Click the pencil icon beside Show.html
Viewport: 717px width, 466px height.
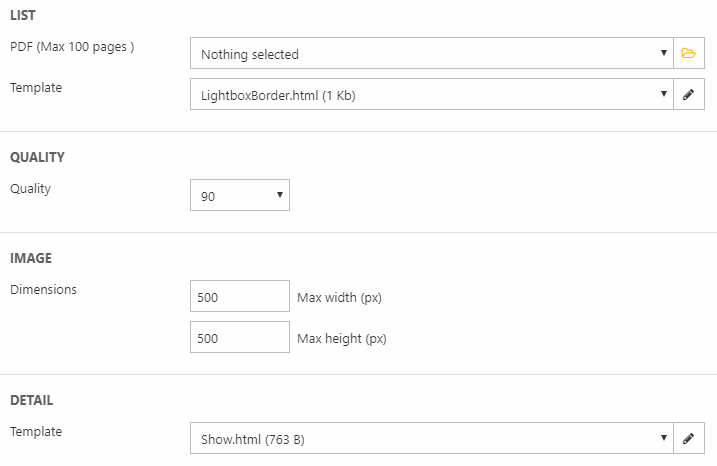688,438
